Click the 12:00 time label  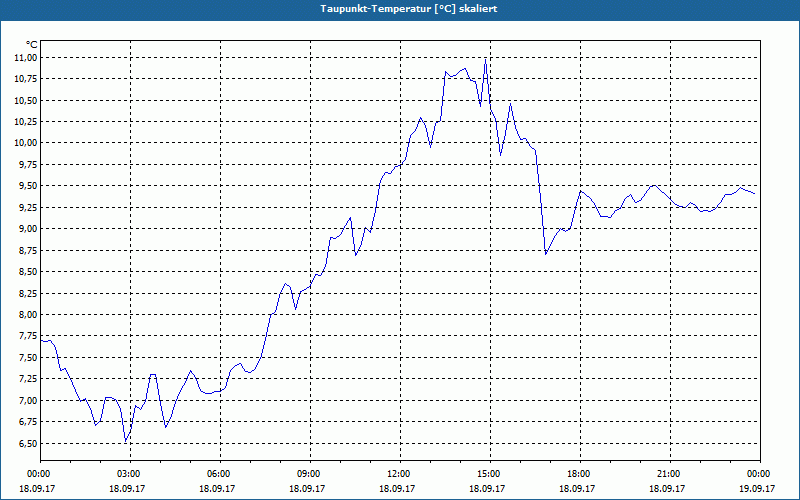point(401,474)
